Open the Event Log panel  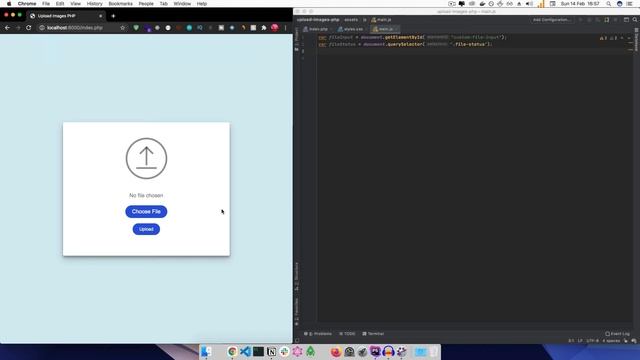click(618, 334)
